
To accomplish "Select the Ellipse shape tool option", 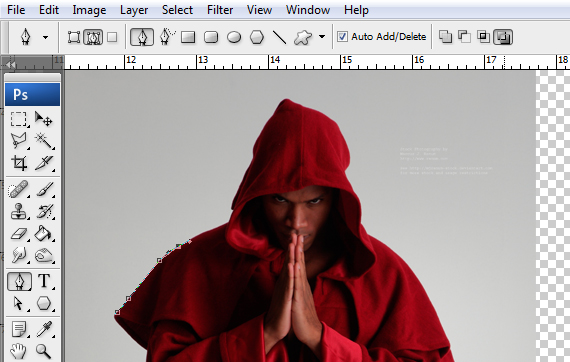I will coord(234,37).
